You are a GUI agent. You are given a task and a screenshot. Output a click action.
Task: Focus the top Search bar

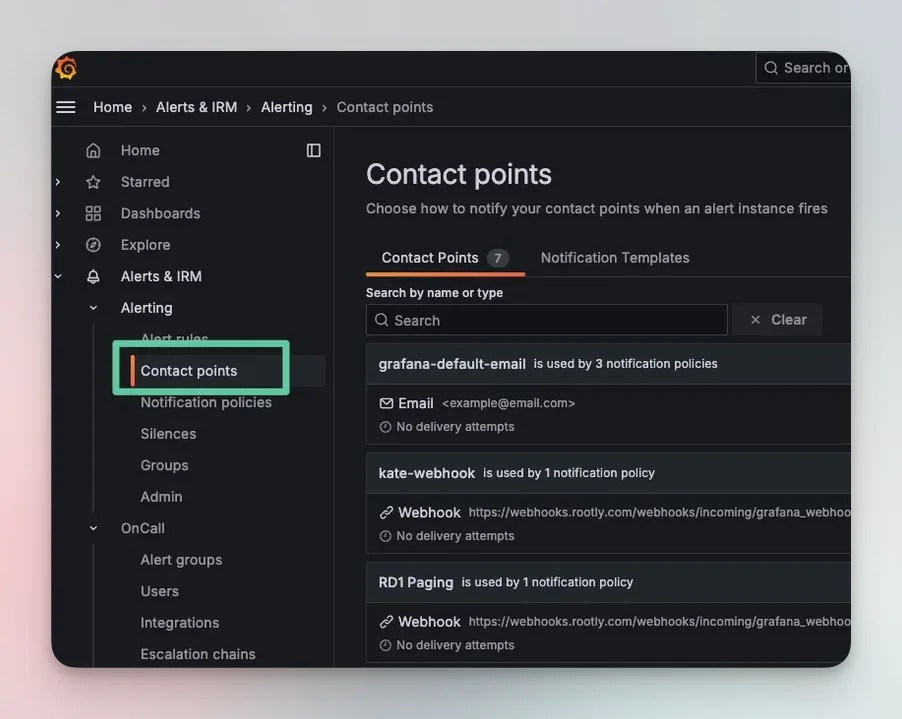point(803,68)
